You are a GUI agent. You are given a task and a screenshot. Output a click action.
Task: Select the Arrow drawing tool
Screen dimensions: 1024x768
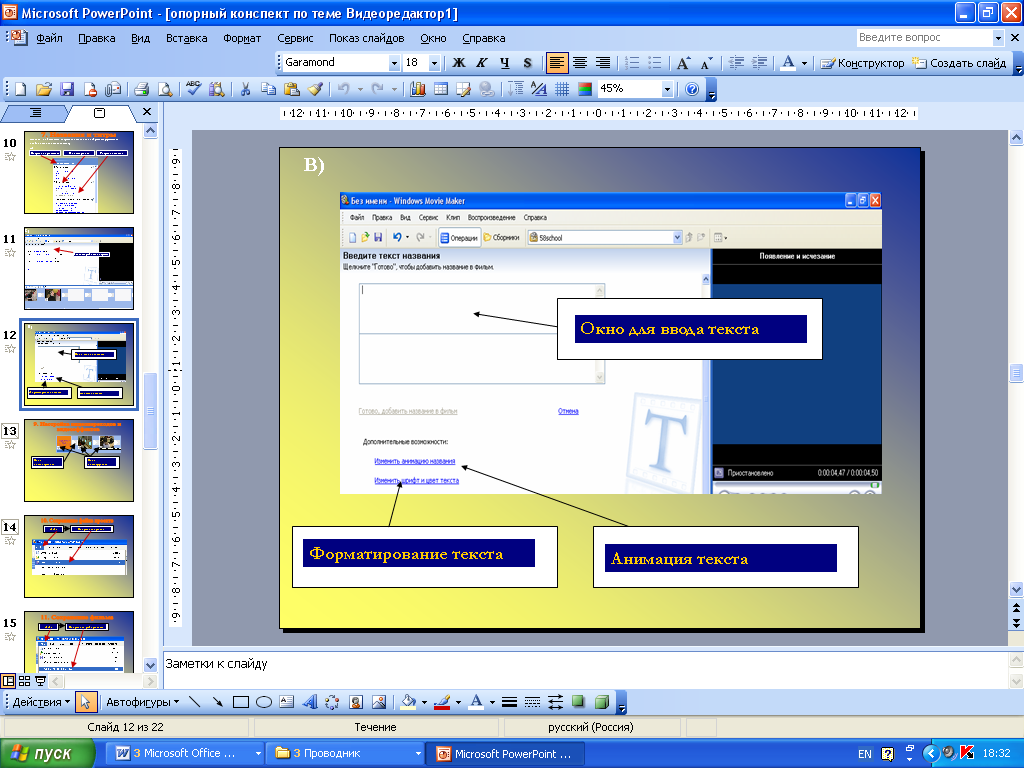[217, 702]
